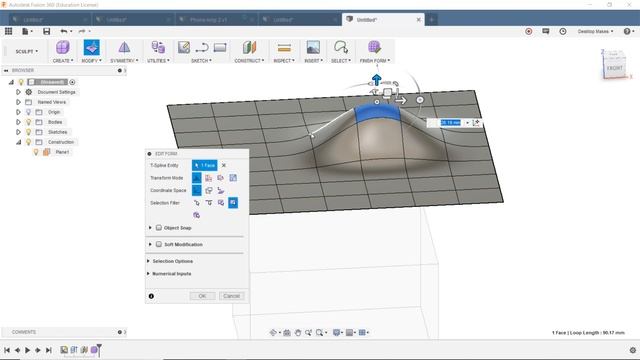Select the Create Box tool icon
The width and height of the screenshot is (640, 360).
[62, 48]
